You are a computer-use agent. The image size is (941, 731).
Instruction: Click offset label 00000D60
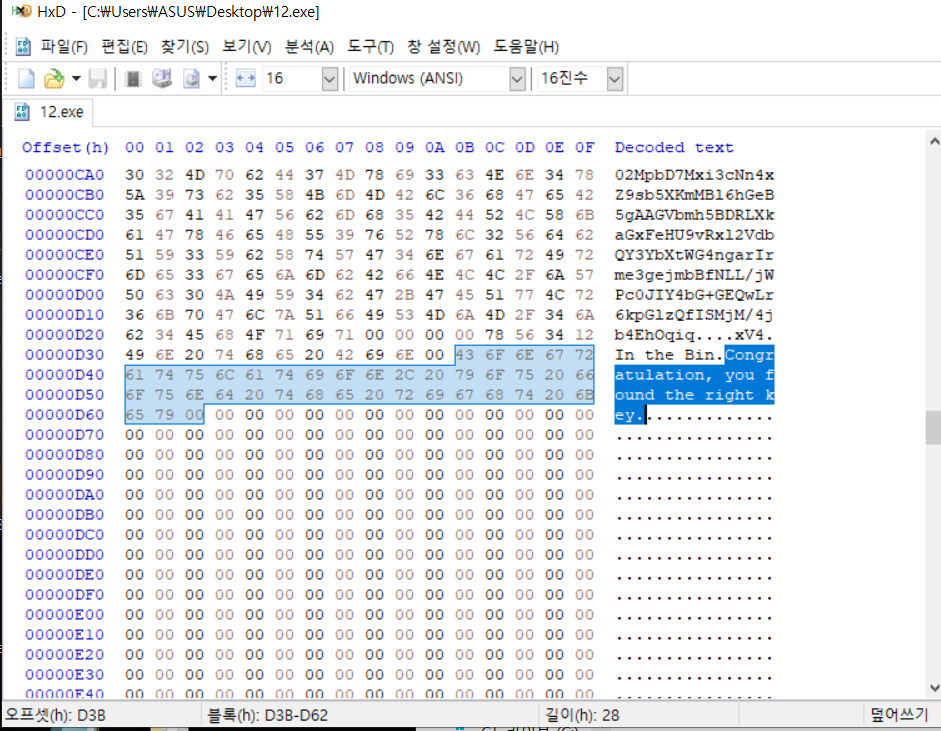64,415
